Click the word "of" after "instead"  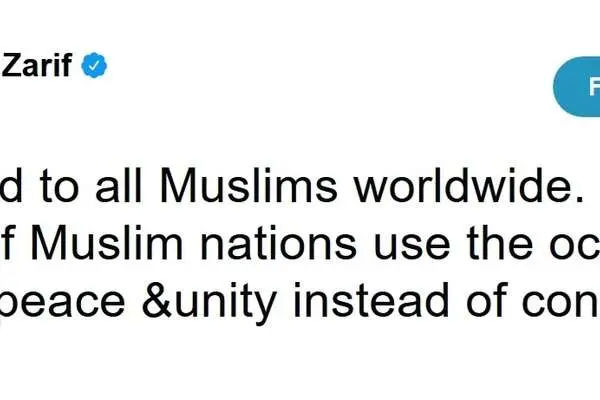[x=487, y=300]
